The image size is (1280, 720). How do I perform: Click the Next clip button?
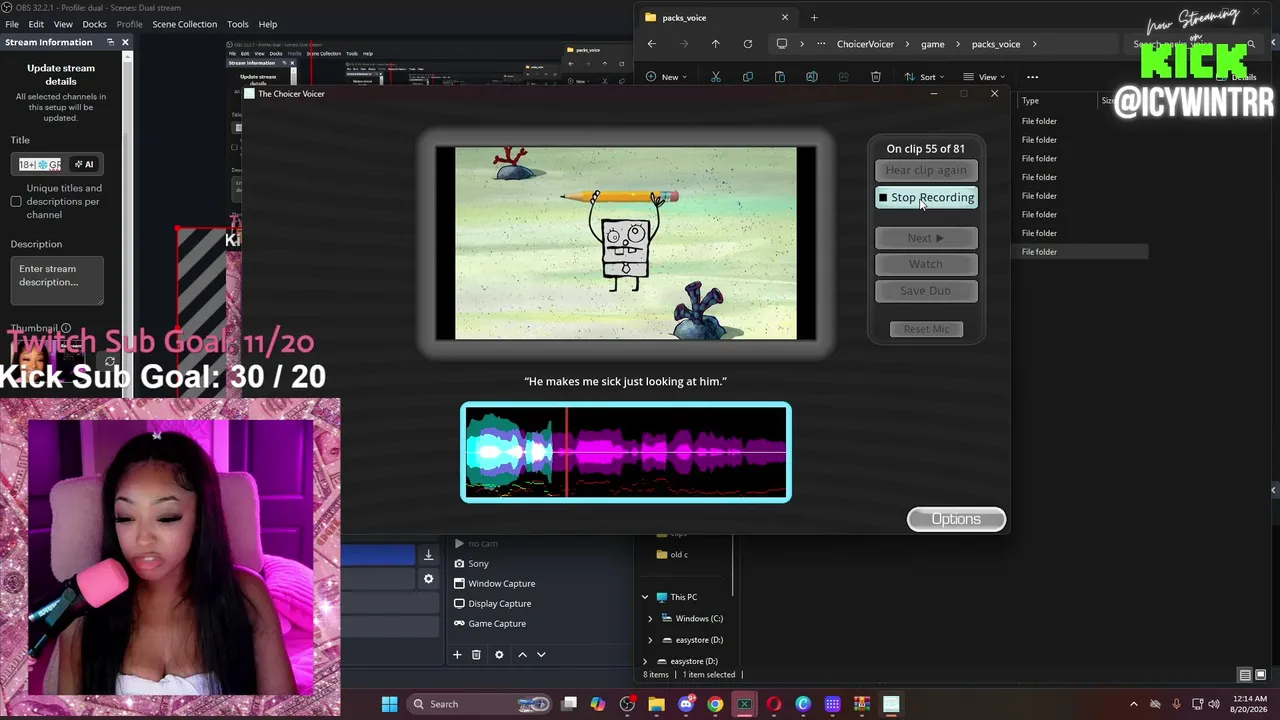point(926,238)
